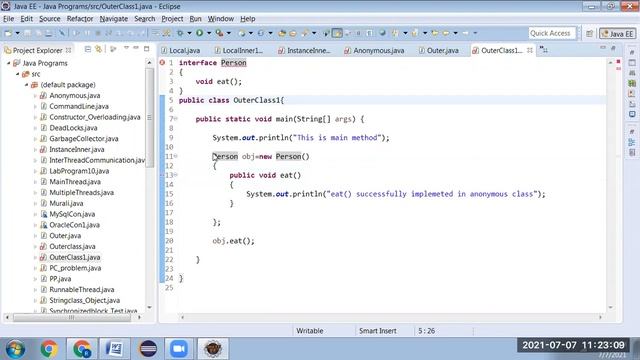Screen dimensions: 640x360
Task: Open the Debug dropdown arrow
Action: coord(189,33)
